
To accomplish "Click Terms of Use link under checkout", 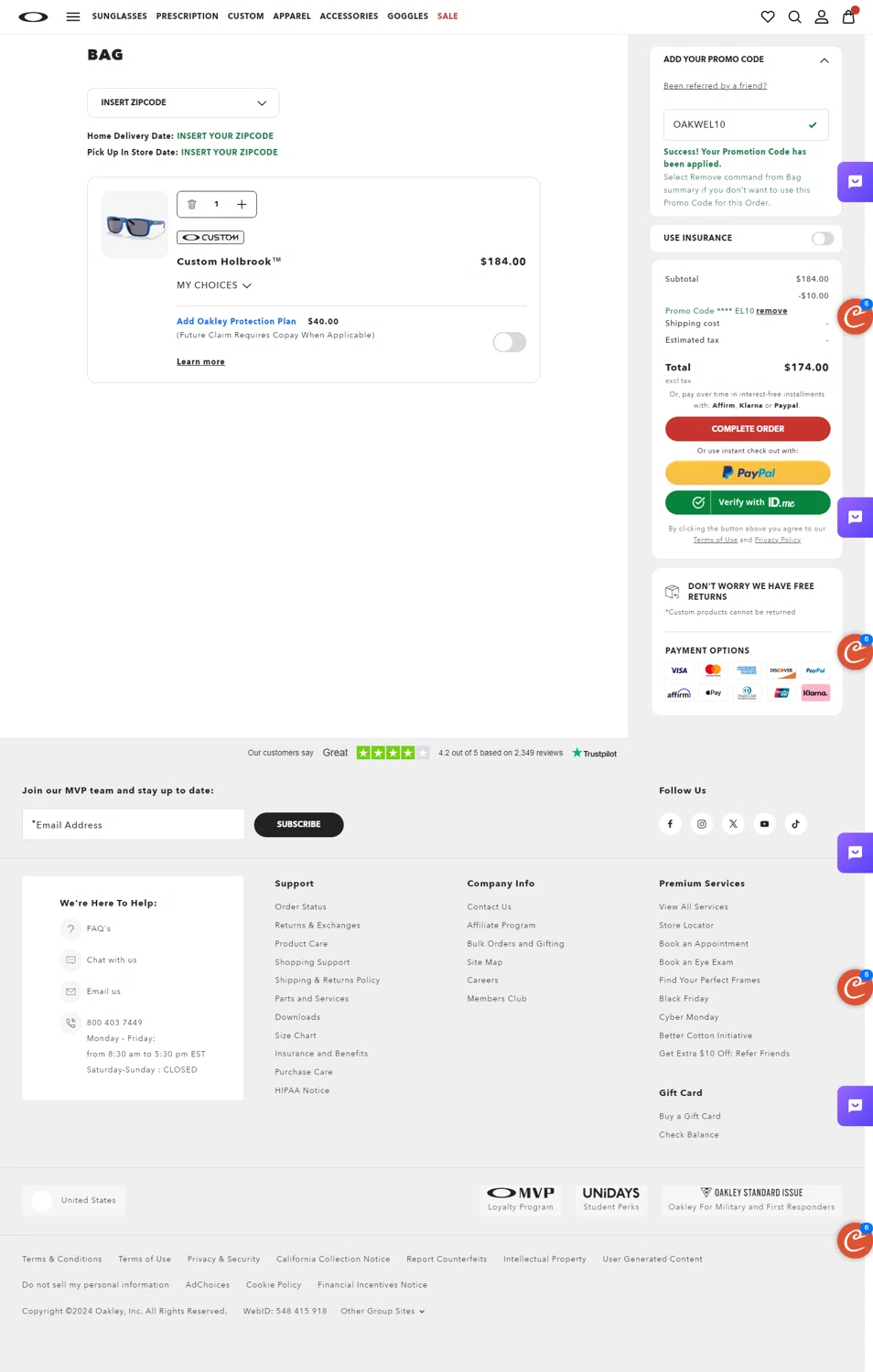I will click(715, 540).
